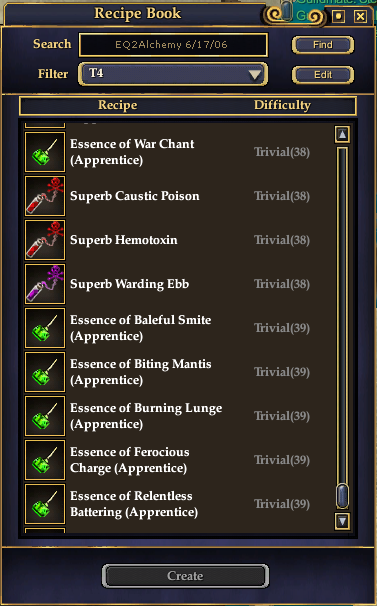Open the T4 filter dropdown

tap(173, 74)
